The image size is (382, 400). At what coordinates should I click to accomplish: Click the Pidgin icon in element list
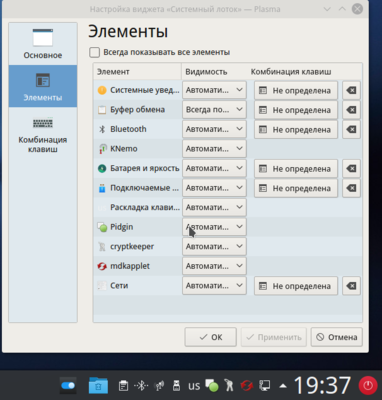pos(102,227)
